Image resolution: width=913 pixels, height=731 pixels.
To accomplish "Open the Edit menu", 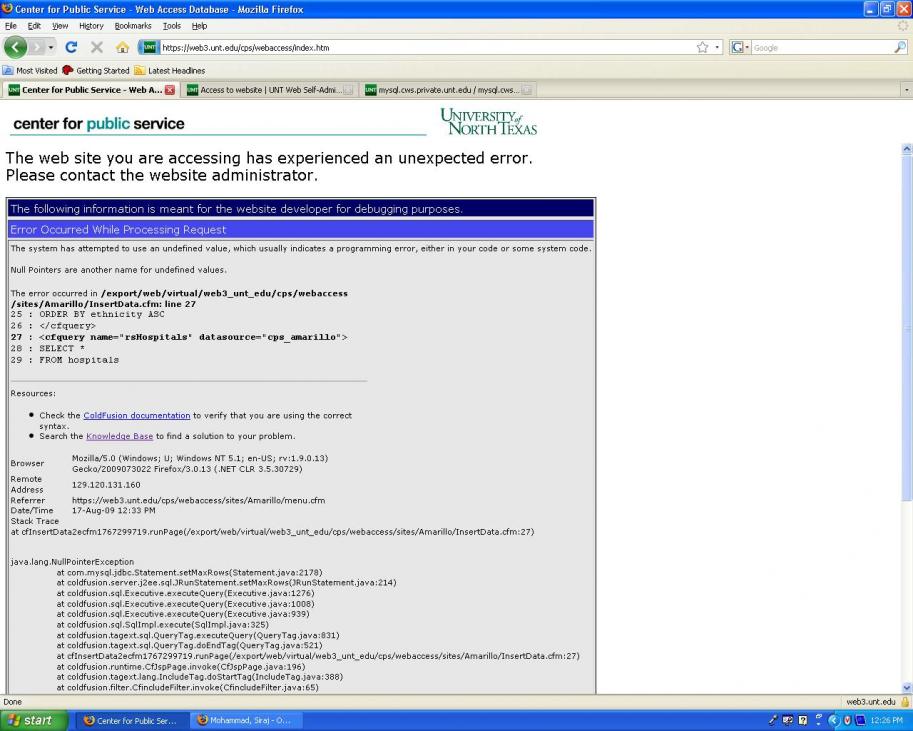I will point(34,26).
